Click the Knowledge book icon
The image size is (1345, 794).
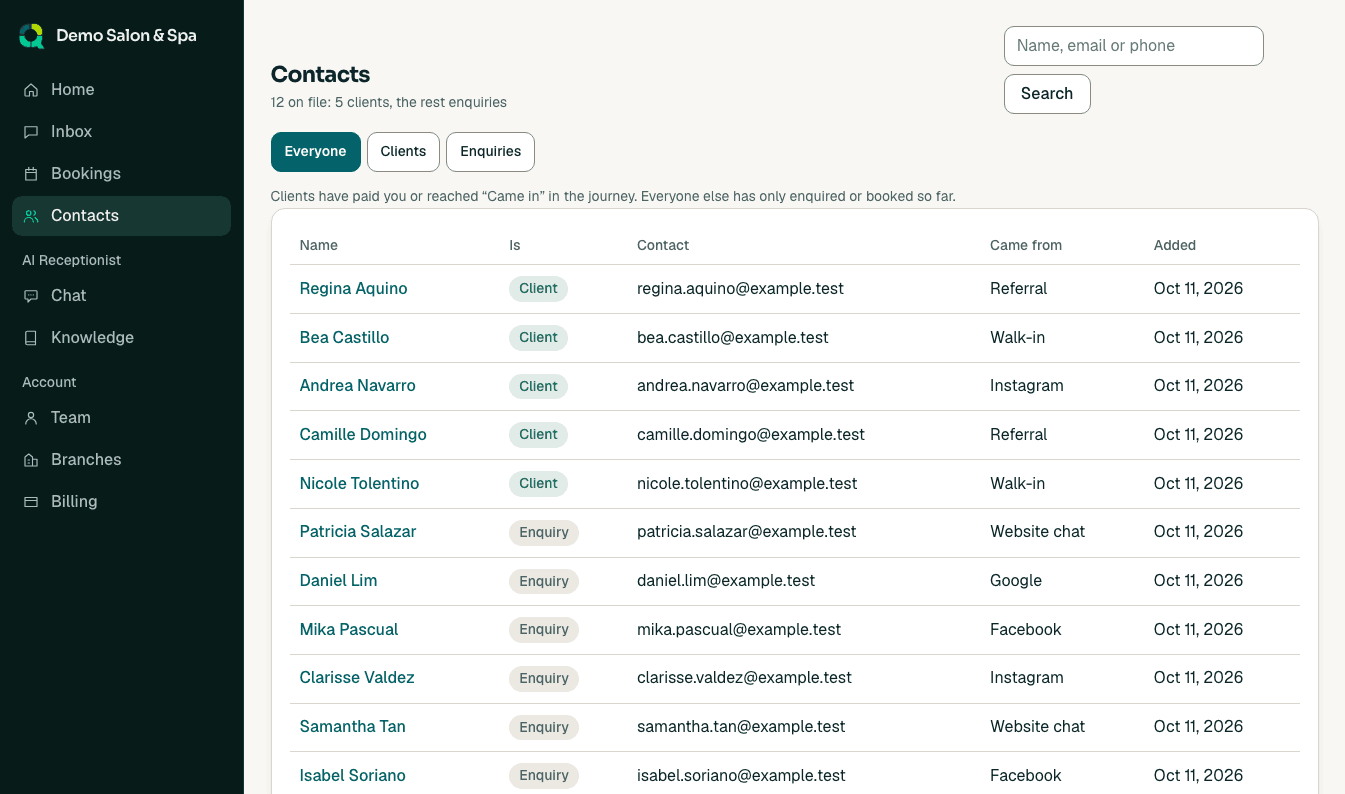(31, 338)
